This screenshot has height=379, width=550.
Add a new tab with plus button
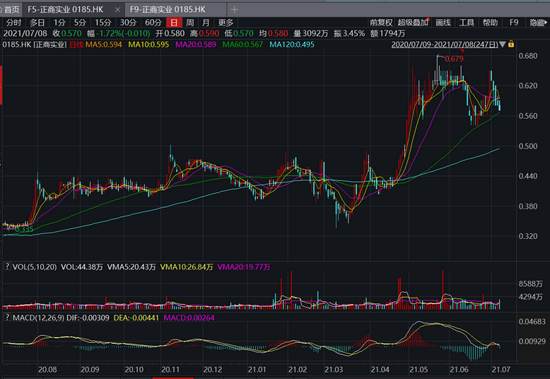[235, 9]
